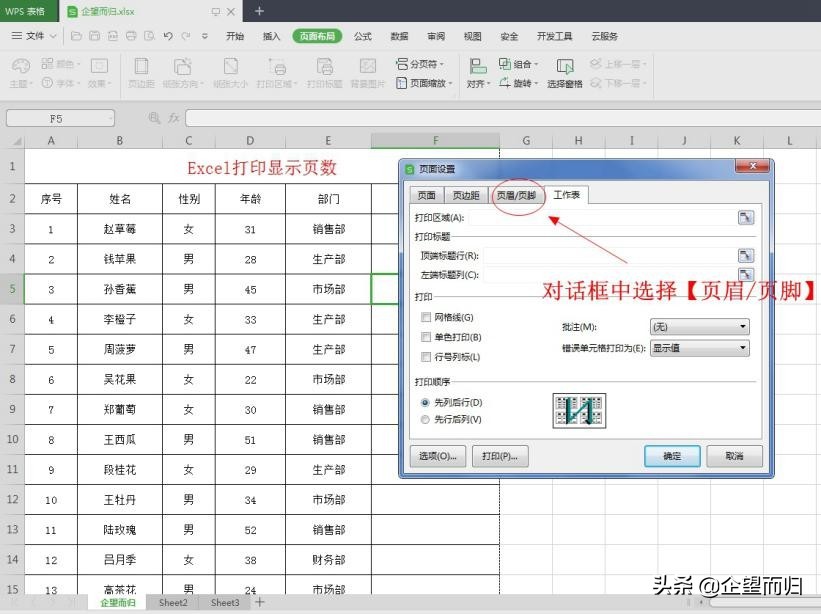Image resolution: width=821 pixels, height=614 pixels.
Task: Click the 确定 button
Action: (672, 456)
